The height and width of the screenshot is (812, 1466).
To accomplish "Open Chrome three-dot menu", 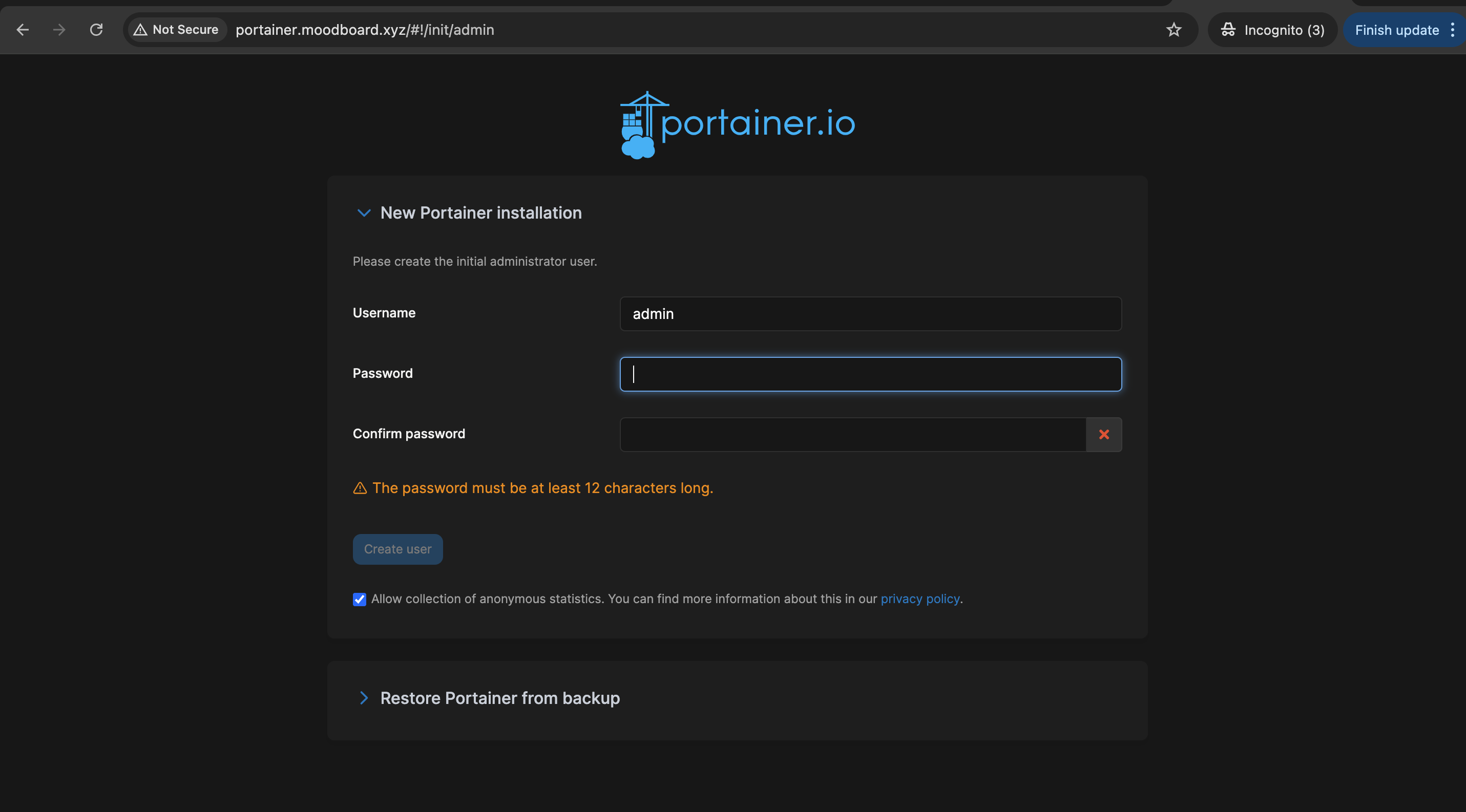I will pos(1453,30).
